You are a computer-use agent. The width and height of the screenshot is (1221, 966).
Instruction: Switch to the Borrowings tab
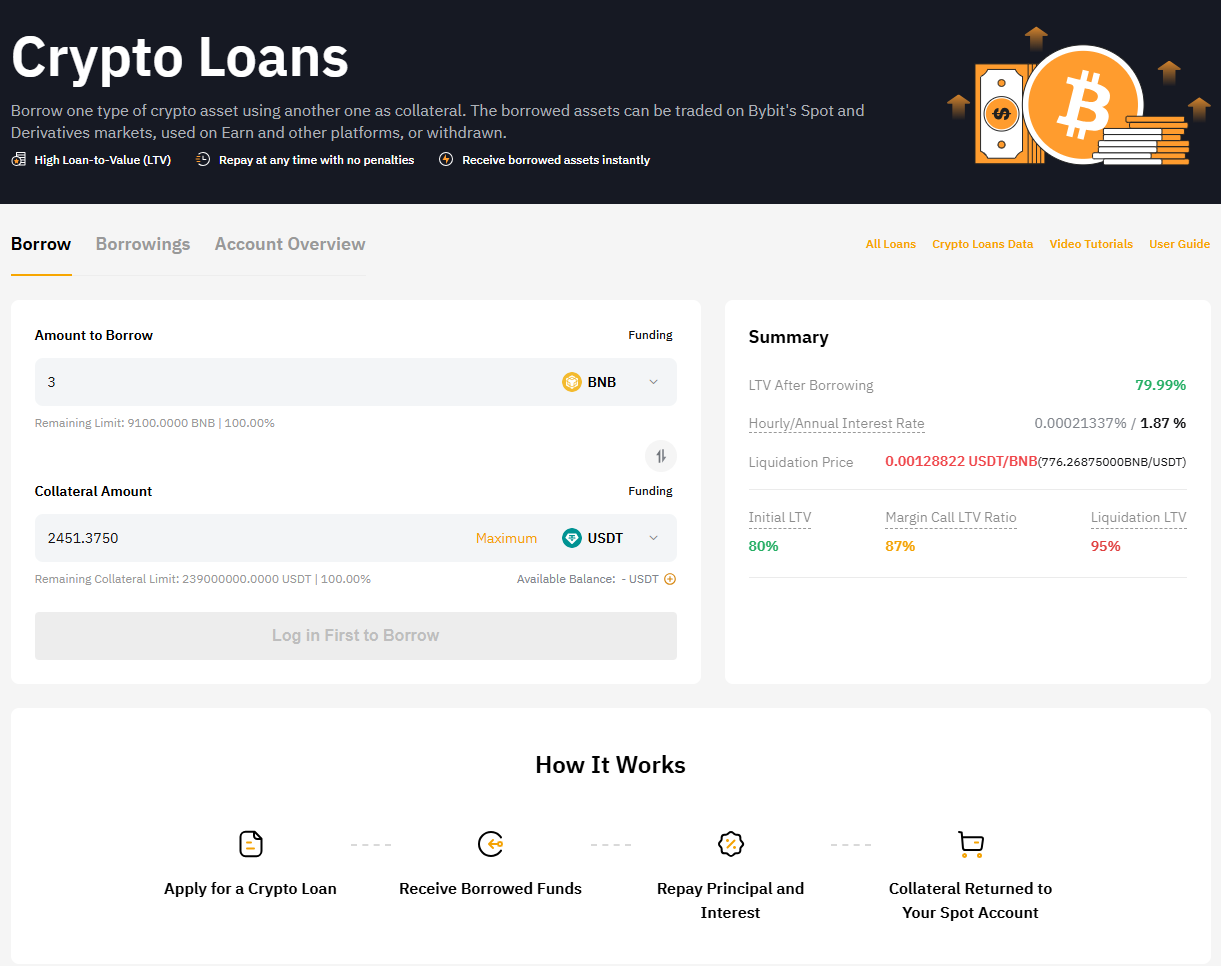[x=143, y=244]
